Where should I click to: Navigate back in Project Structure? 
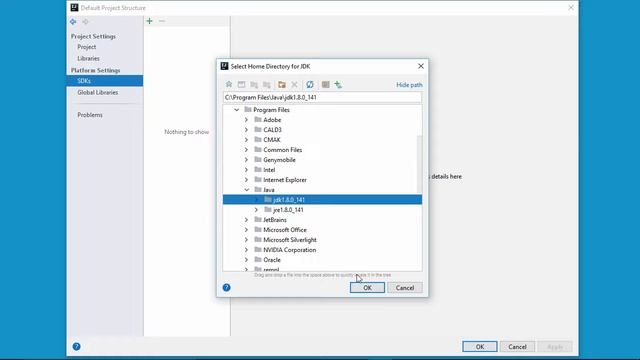pos(73,22)
